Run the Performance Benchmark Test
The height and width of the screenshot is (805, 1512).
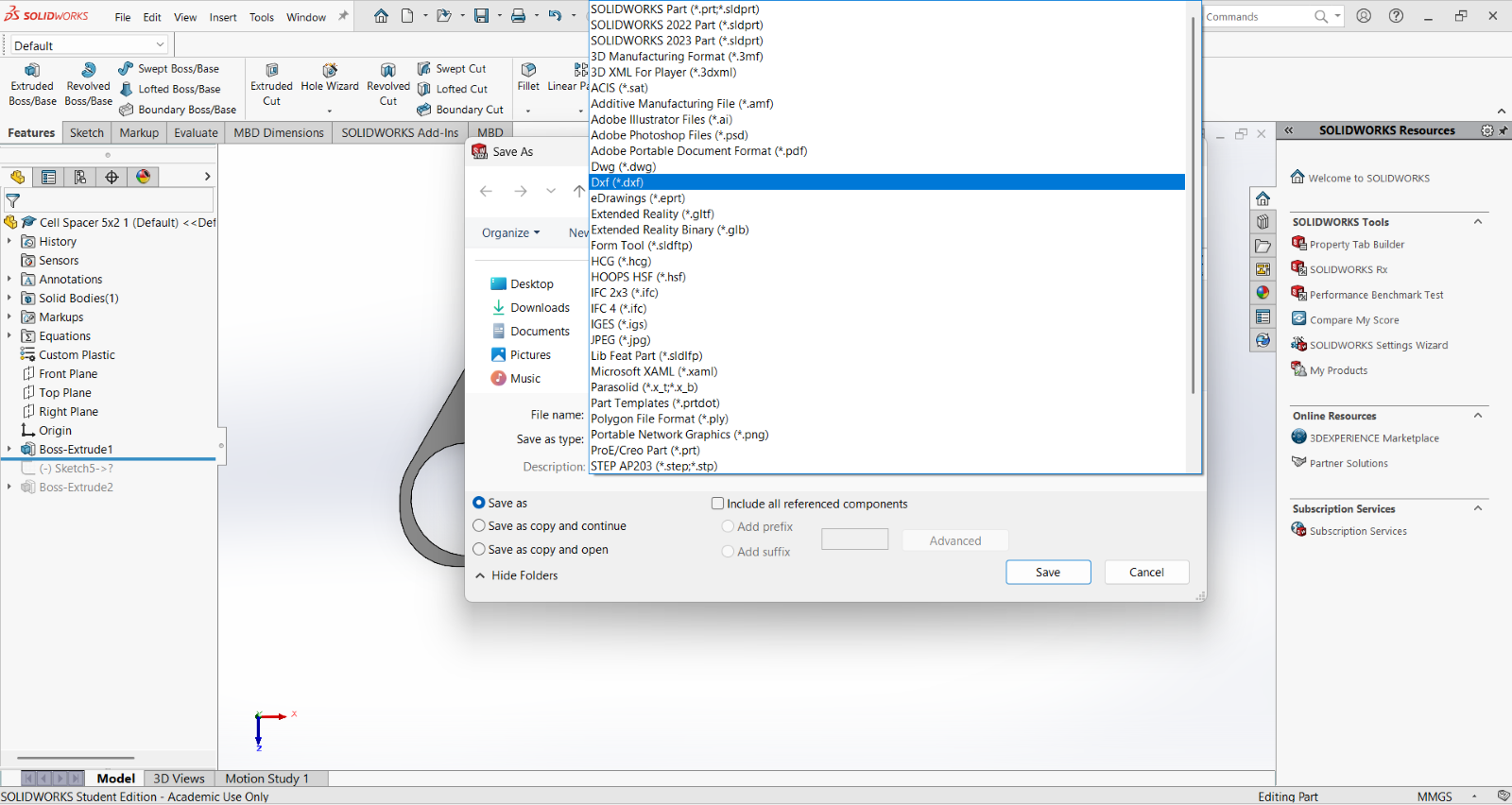(1367, 295)
